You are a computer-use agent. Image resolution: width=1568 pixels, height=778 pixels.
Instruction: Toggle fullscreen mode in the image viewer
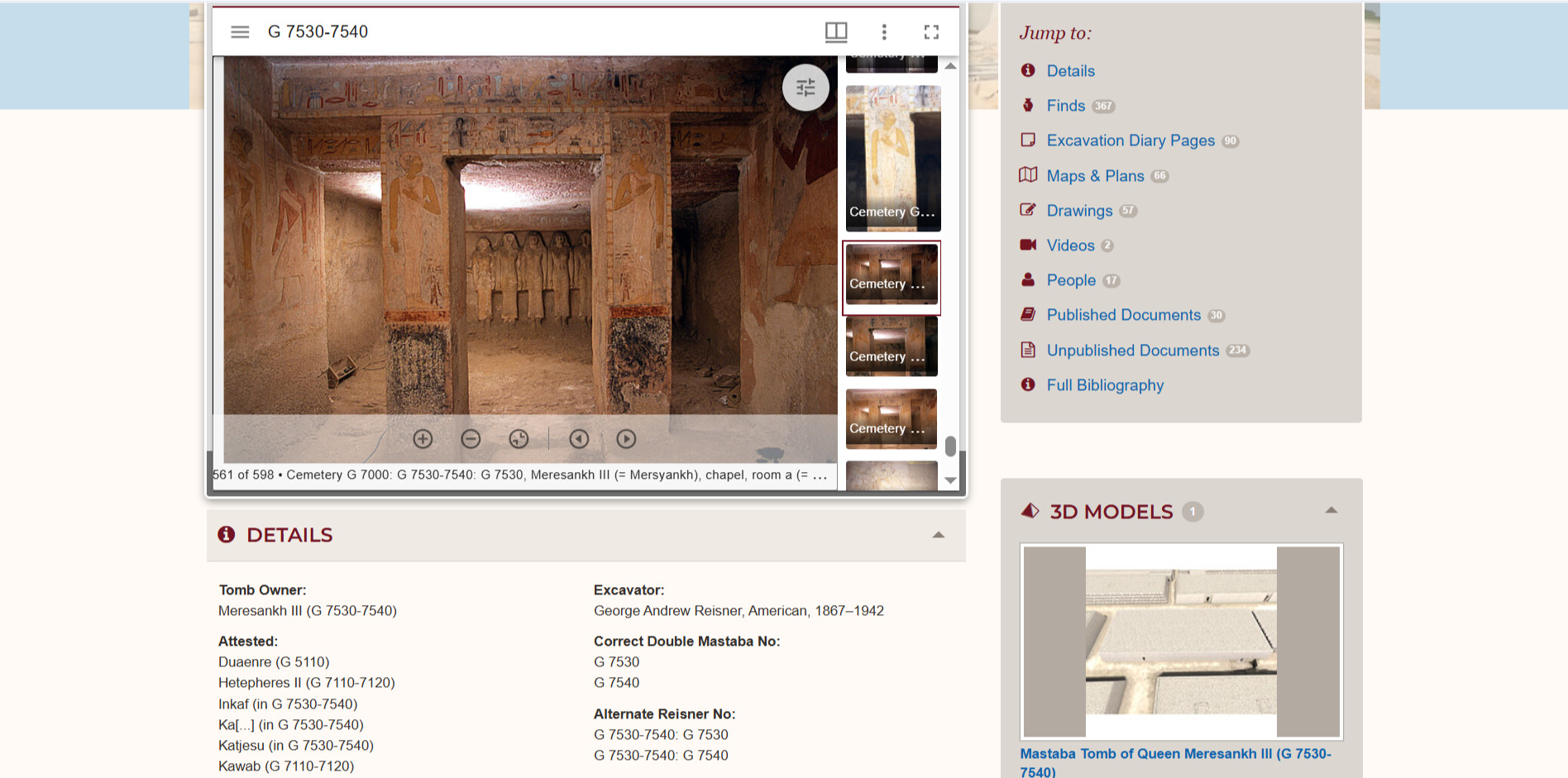(931, 32)
